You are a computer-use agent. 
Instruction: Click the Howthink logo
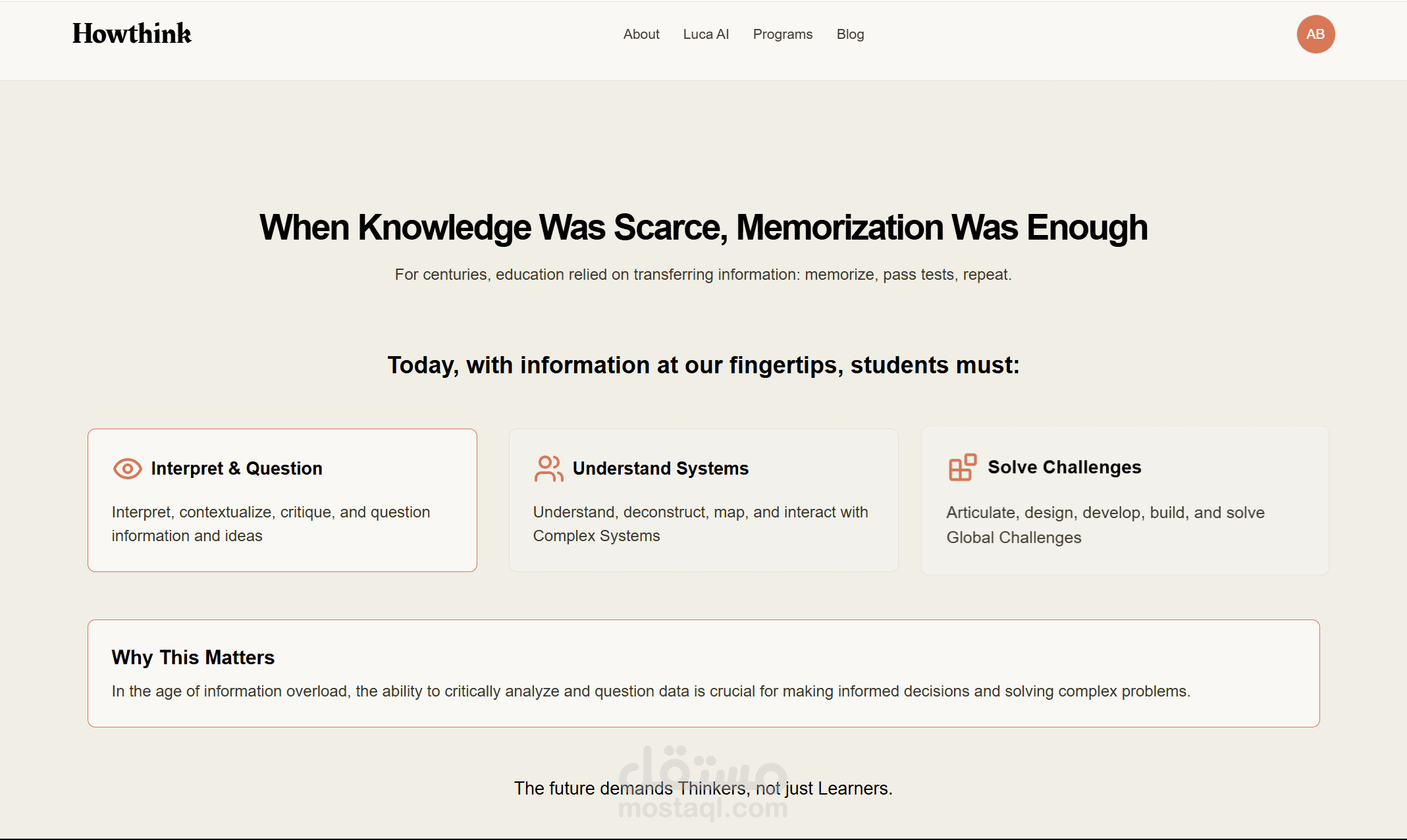coord(132,34)
